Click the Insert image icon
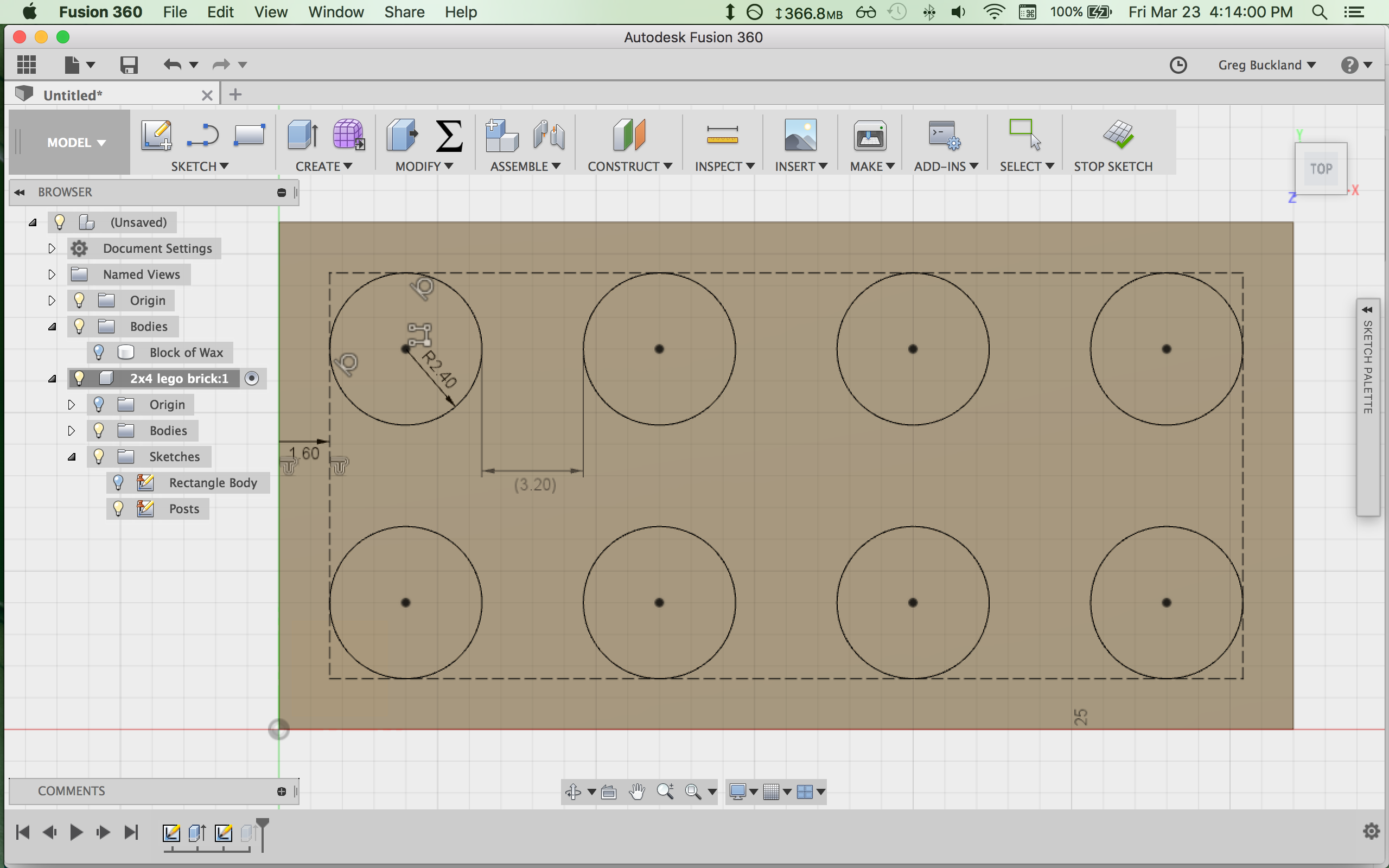The height and width of the screenshot is (868, 1389). (x=800, y=136)
